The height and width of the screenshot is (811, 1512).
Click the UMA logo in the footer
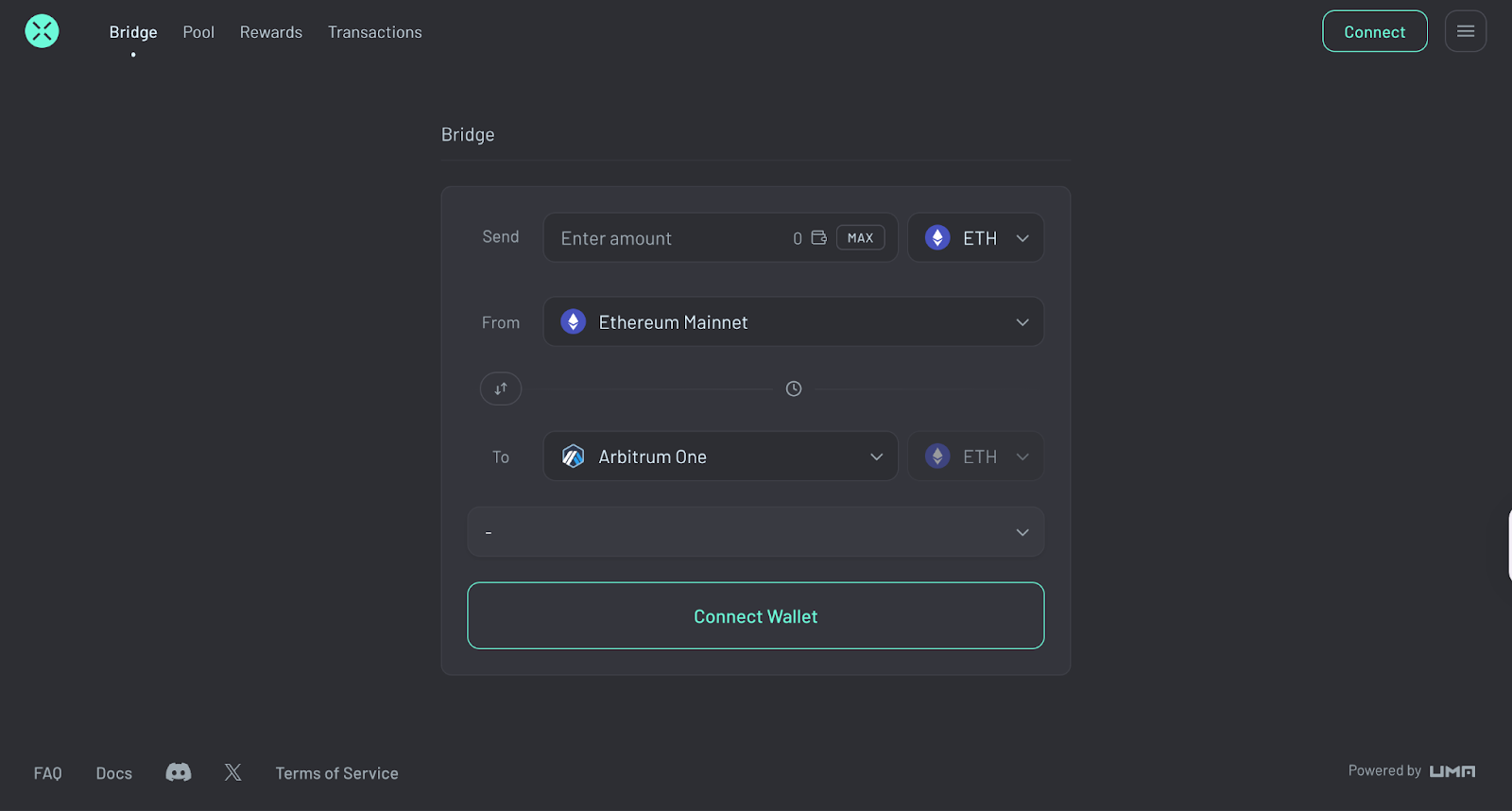(x=1452, y=771)
